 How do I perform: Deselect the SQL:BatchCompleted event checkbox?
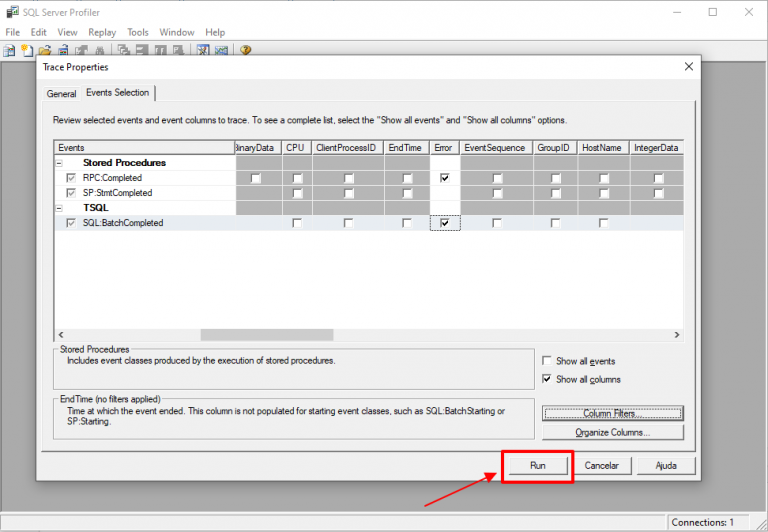71,223
